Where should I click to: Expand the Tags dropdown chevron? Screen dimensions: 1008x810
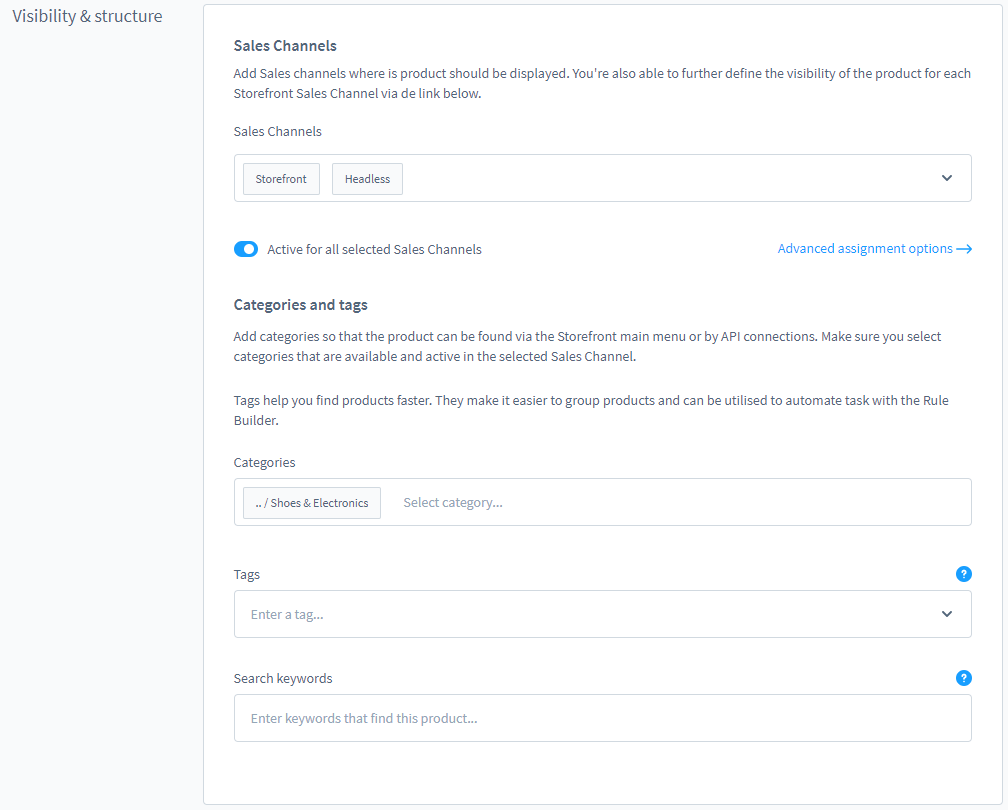pyautogui.click(x=946, y=614)
